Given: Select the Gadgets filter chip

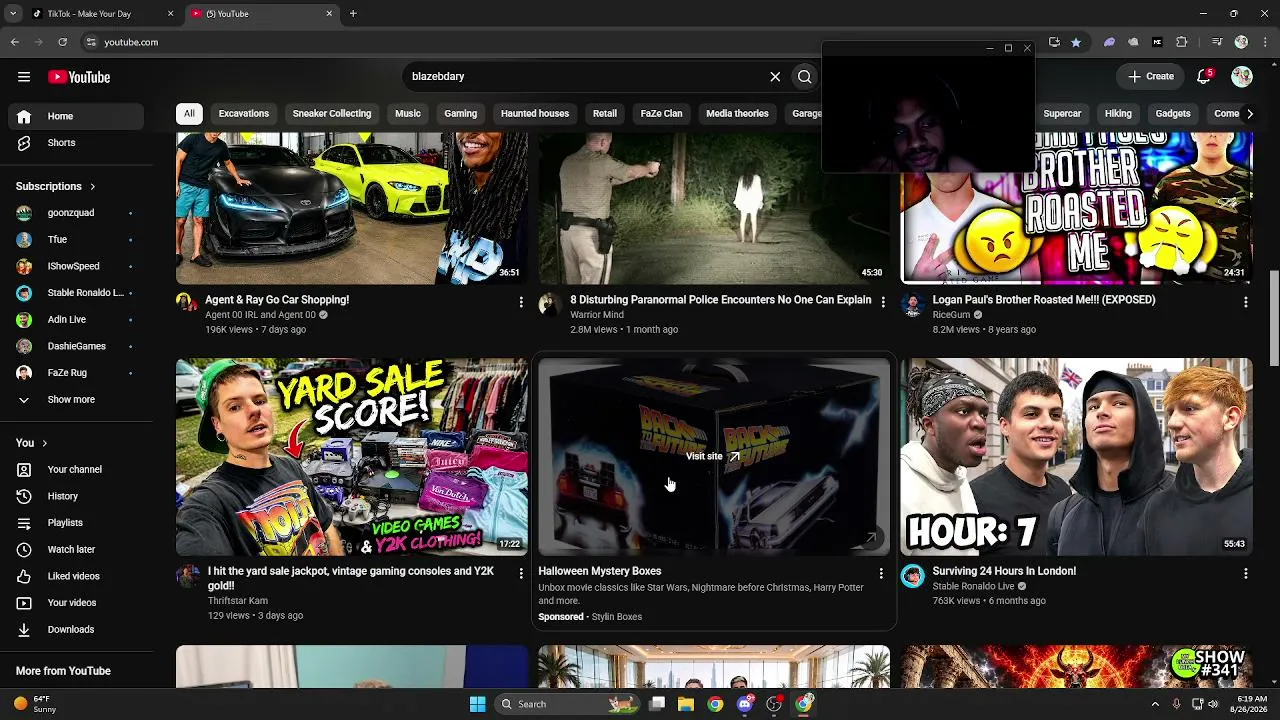Looking at the screenshot, I should click(x=1173, y=114).
